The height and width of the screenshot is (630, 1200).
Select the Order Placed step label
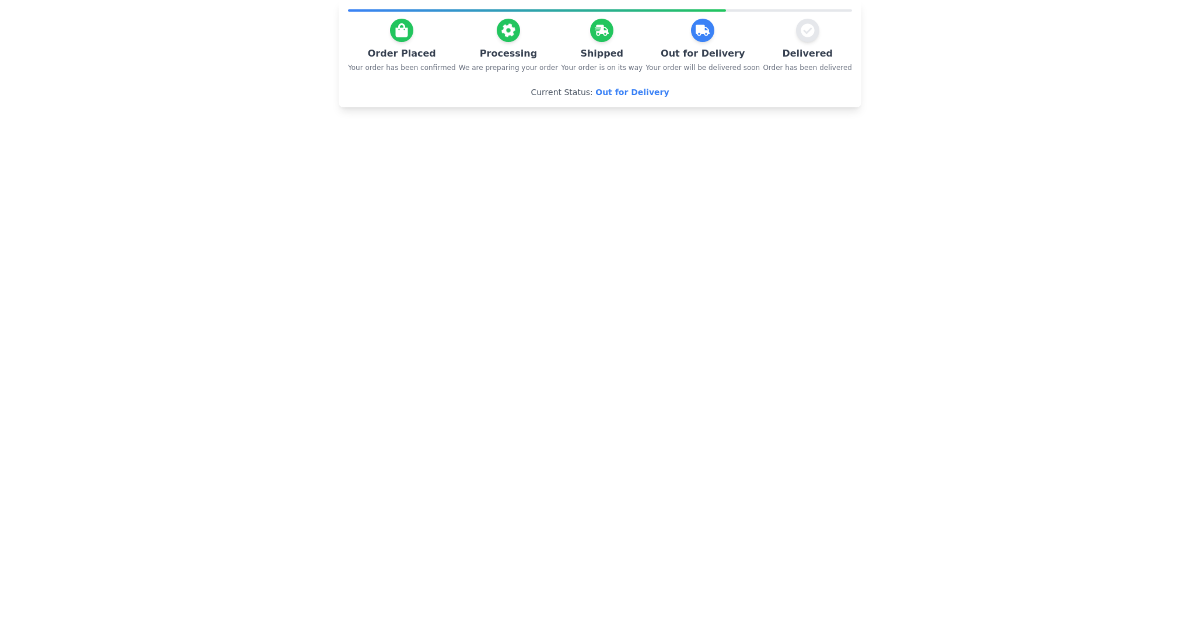[x=401, y=53]
